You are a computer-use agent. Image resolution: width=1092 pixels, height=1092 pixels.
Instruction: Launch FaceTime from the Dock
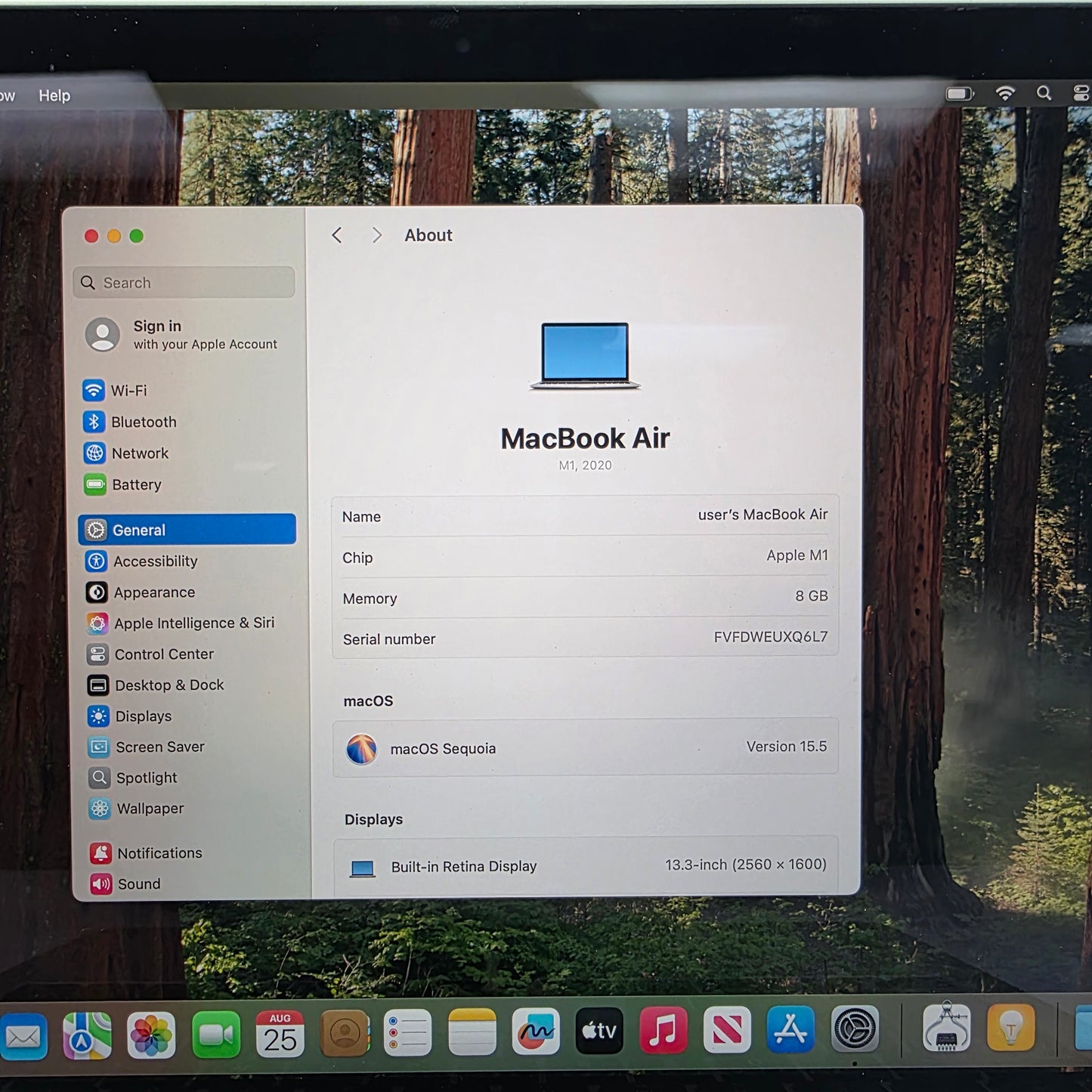[216, 1034]
